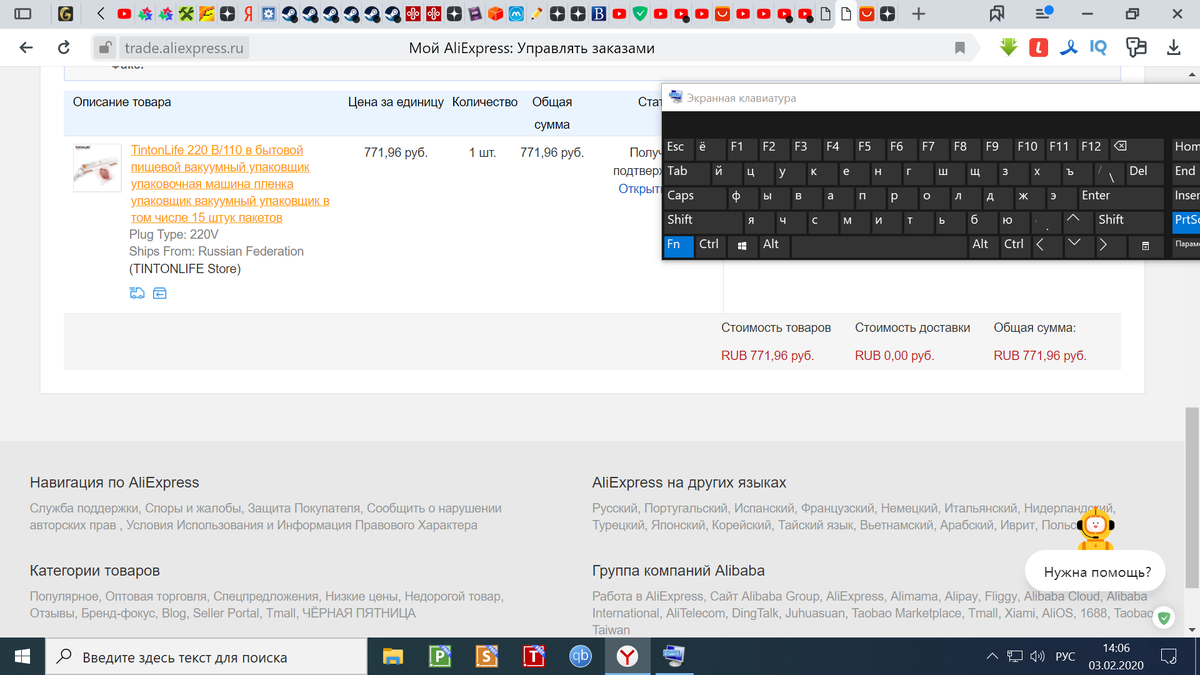The width and height of the screenshot is (1200, 675).
Task: Open a new browser tab with plus
Action: pyautogui.click(x=918, y=14)
